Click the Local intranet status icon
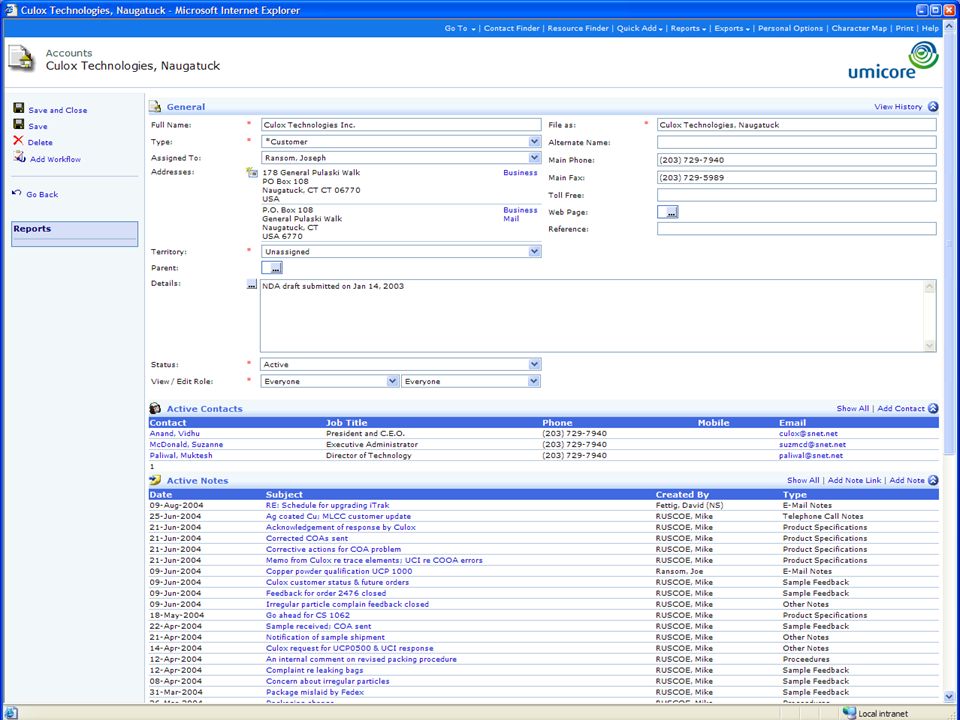Image resolution: width=960 pixels, height=720 pixels. [849, 713]
